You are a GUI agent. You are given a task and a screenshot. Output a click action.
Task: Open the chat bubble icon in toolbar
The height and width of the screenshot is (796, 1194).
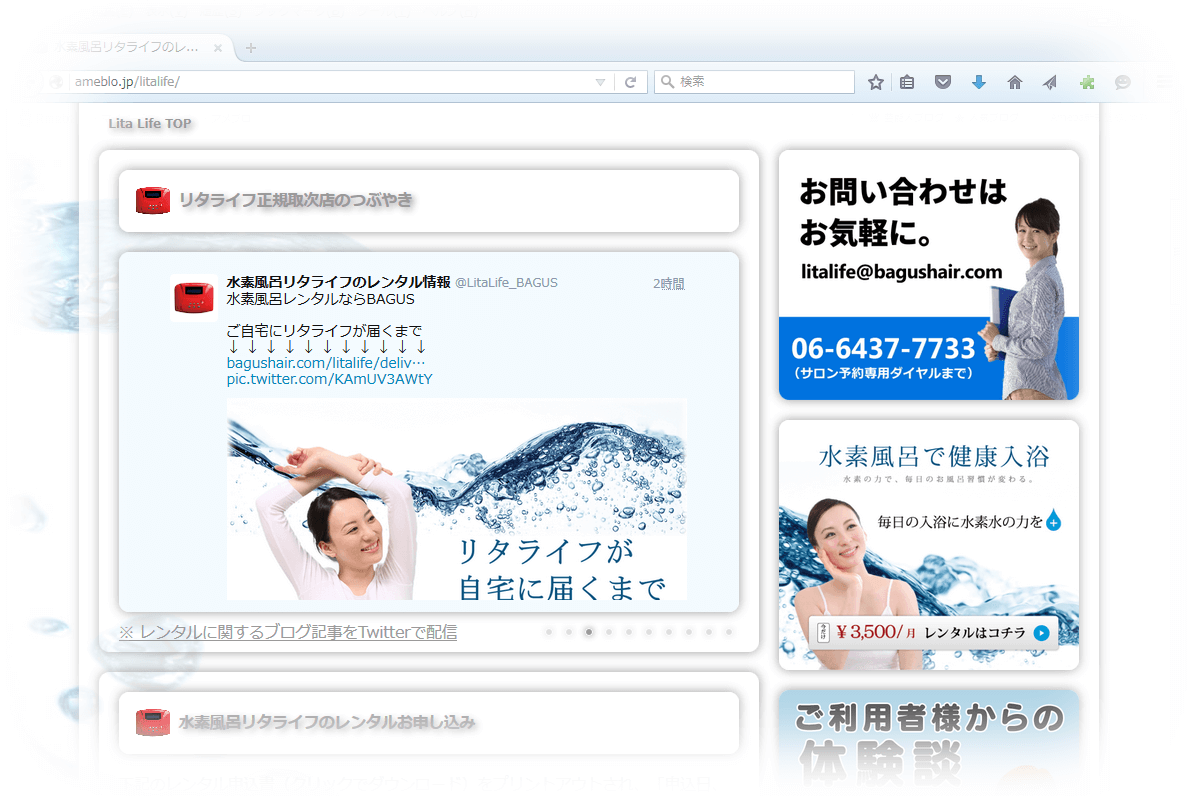(x=1122, y=82)
